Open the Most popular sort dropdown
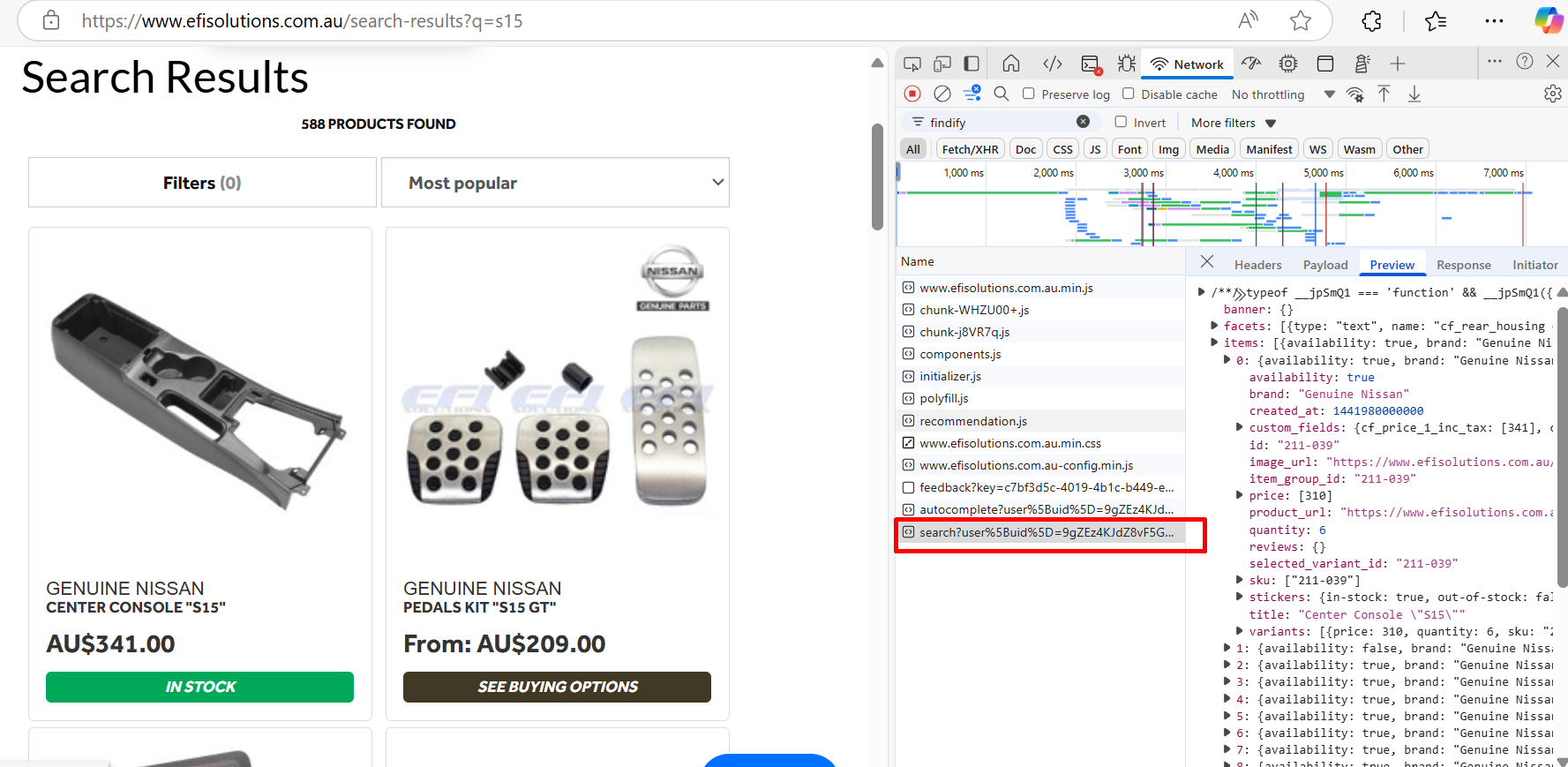Image resolution: width=1568 pixels, height=767 pixels. click(555, 183)
